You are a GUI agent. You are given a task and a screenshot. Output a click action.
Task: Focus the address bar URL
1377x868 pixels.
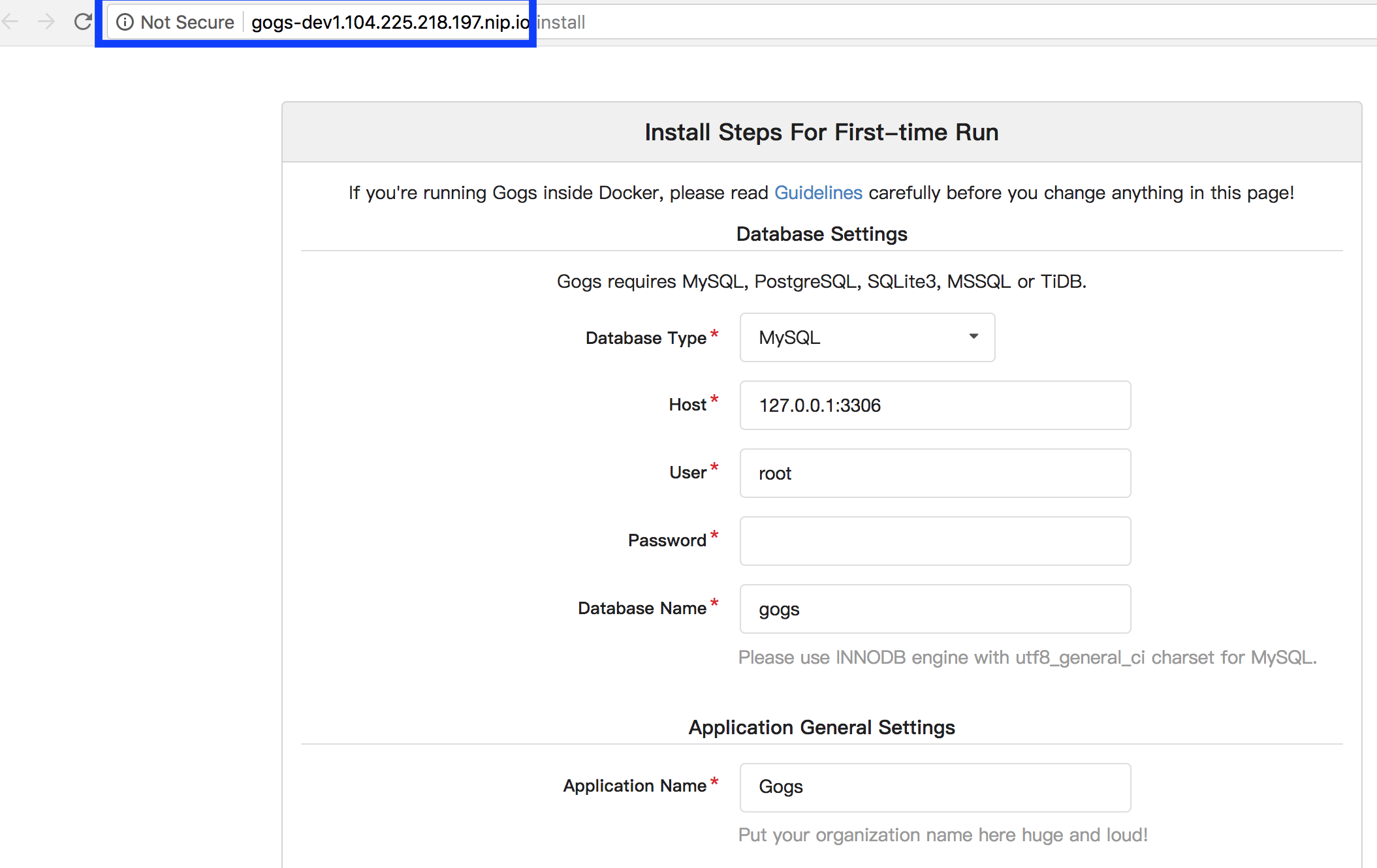click(x=418, y=22)
